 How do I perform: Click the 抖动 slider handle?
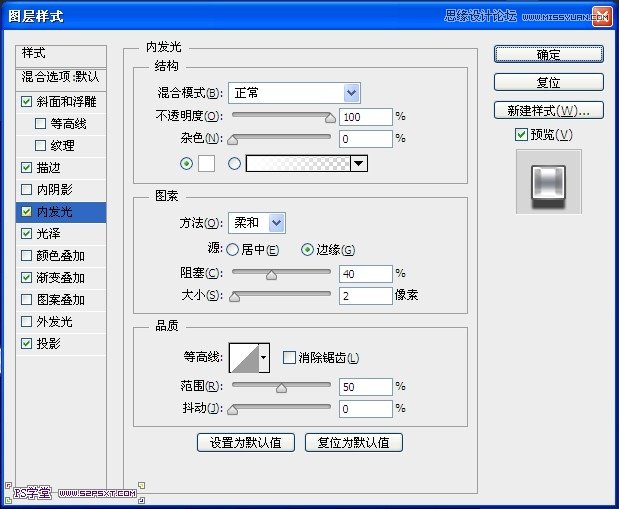pos(233,410)
